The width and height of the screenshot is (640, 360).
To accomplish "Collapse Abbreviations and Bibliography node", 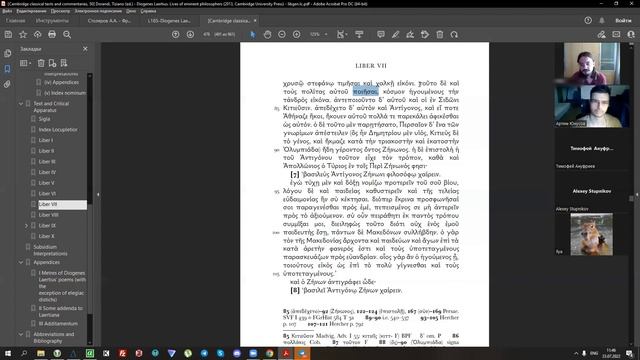I will 21,334.
